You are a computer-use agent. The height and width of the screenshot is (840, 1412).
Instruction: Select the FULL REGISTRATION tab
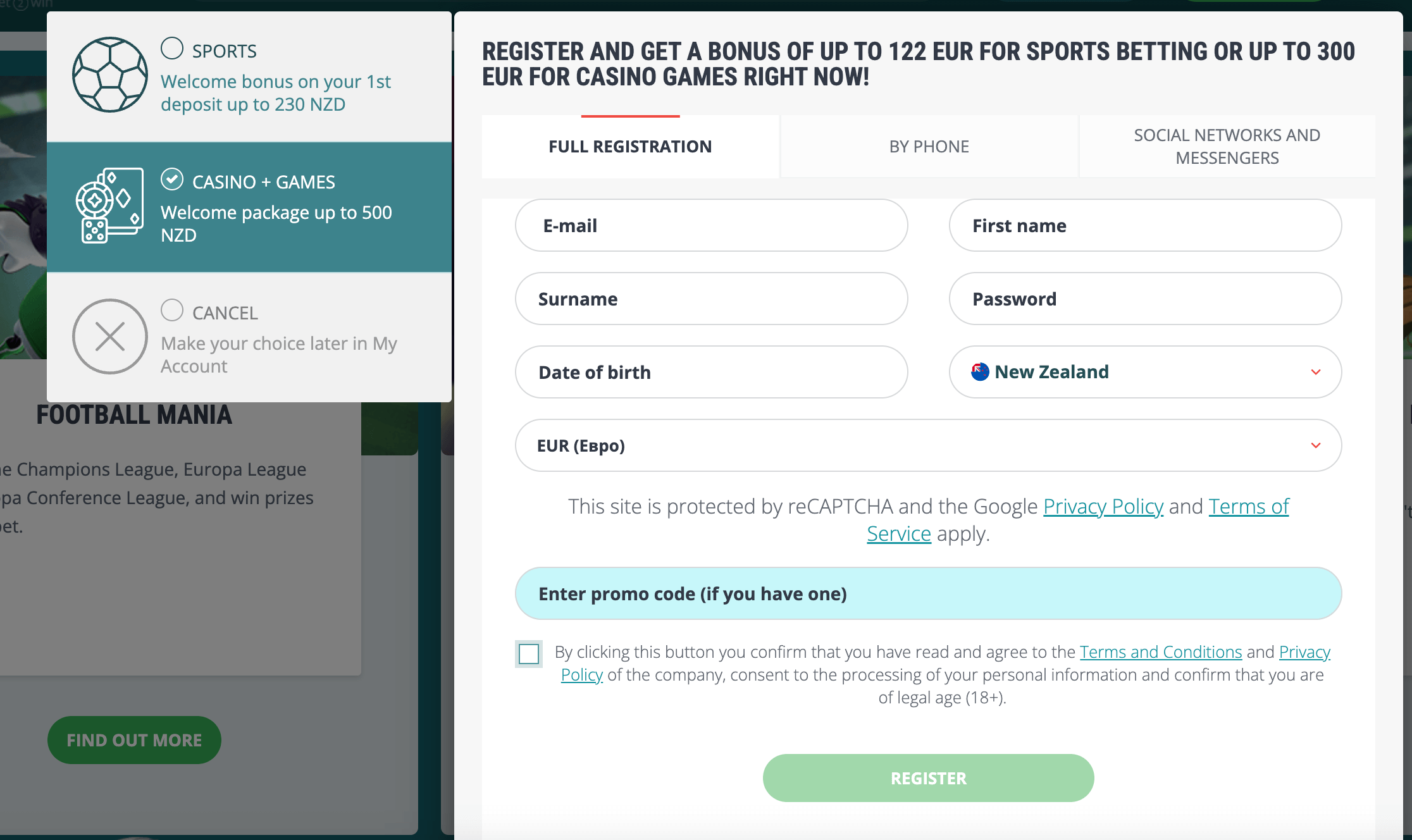click(x=630, y=147)
